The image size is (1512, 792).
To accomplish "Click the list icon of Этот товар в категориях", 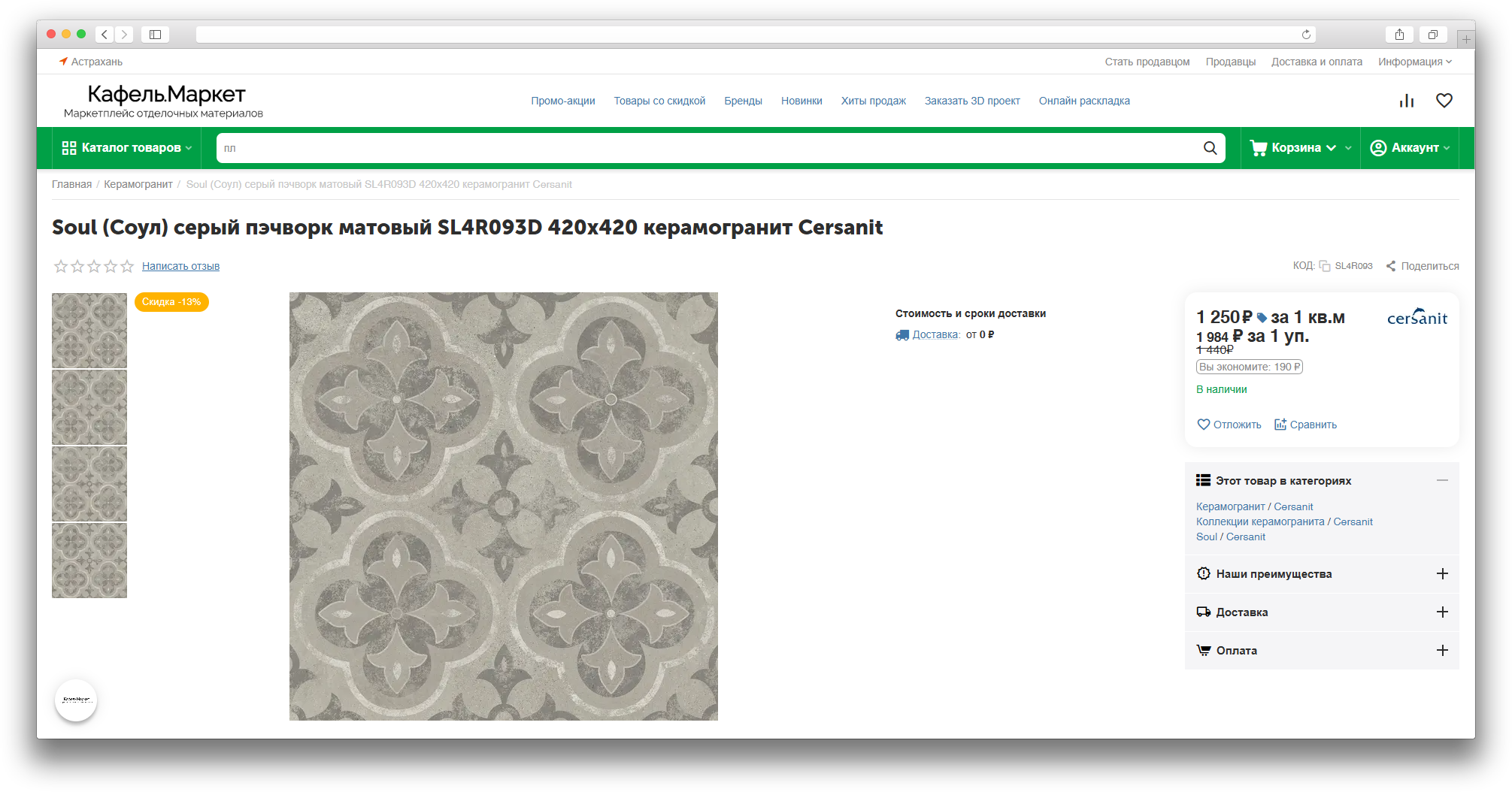I will 1203,480.
